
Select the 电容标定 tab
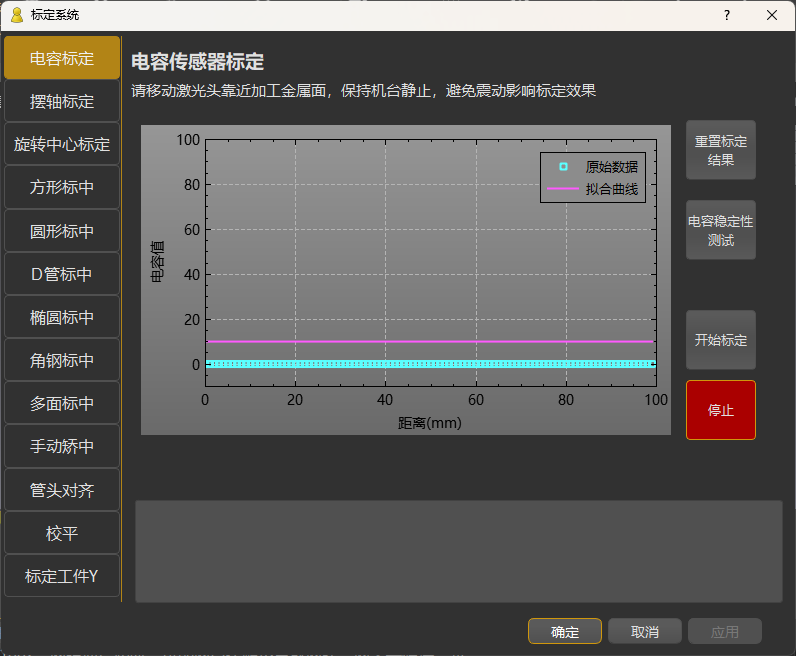tap(62, 58)
